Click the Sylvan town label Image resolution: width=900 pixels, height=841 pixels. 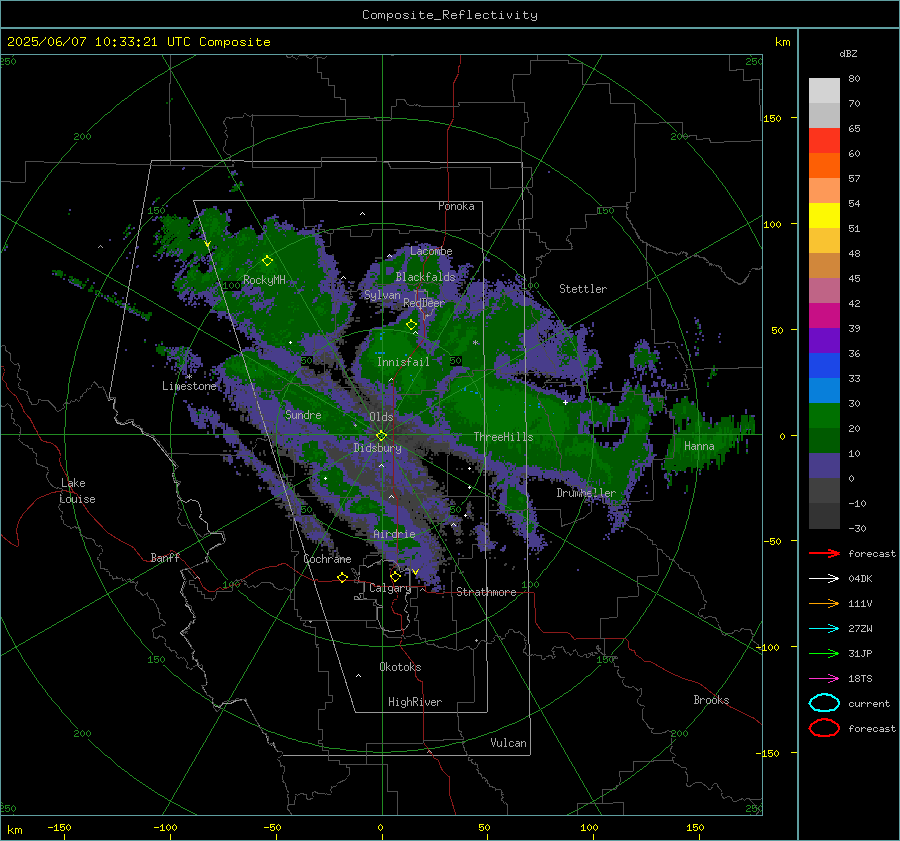coord(382,295)
